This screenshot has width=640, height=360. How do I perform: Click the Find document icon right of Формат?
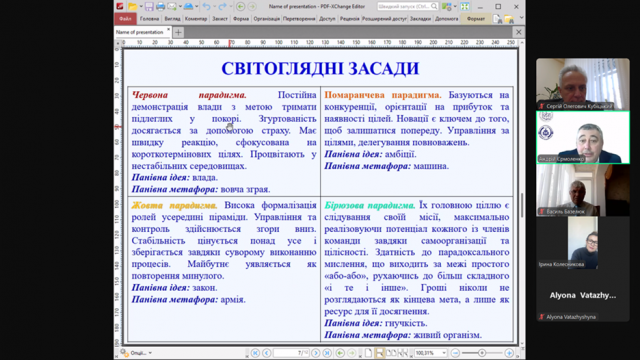coord(497,19)
